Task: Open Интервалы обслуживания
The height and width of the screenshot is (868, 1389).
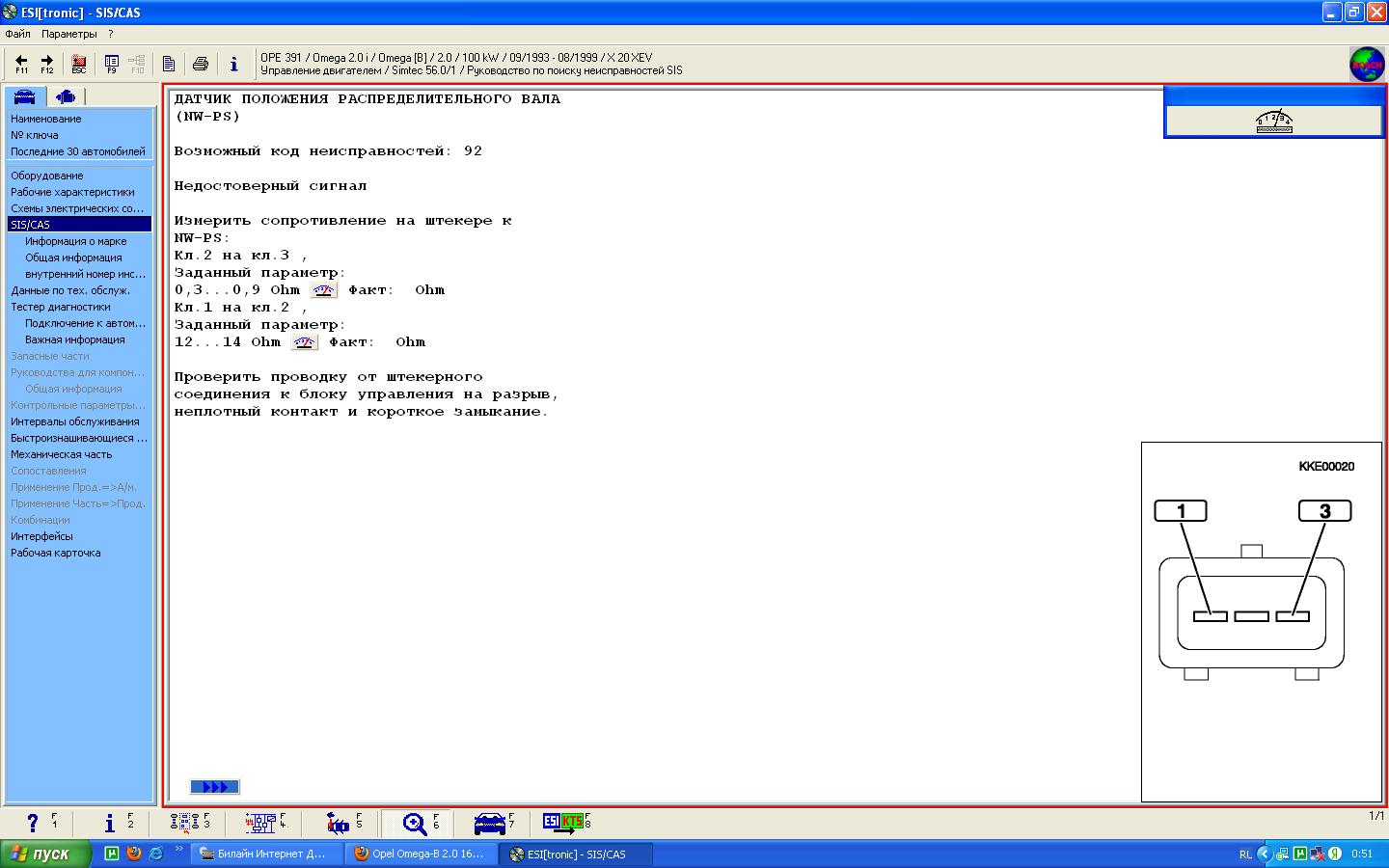Action: [75, 421]
